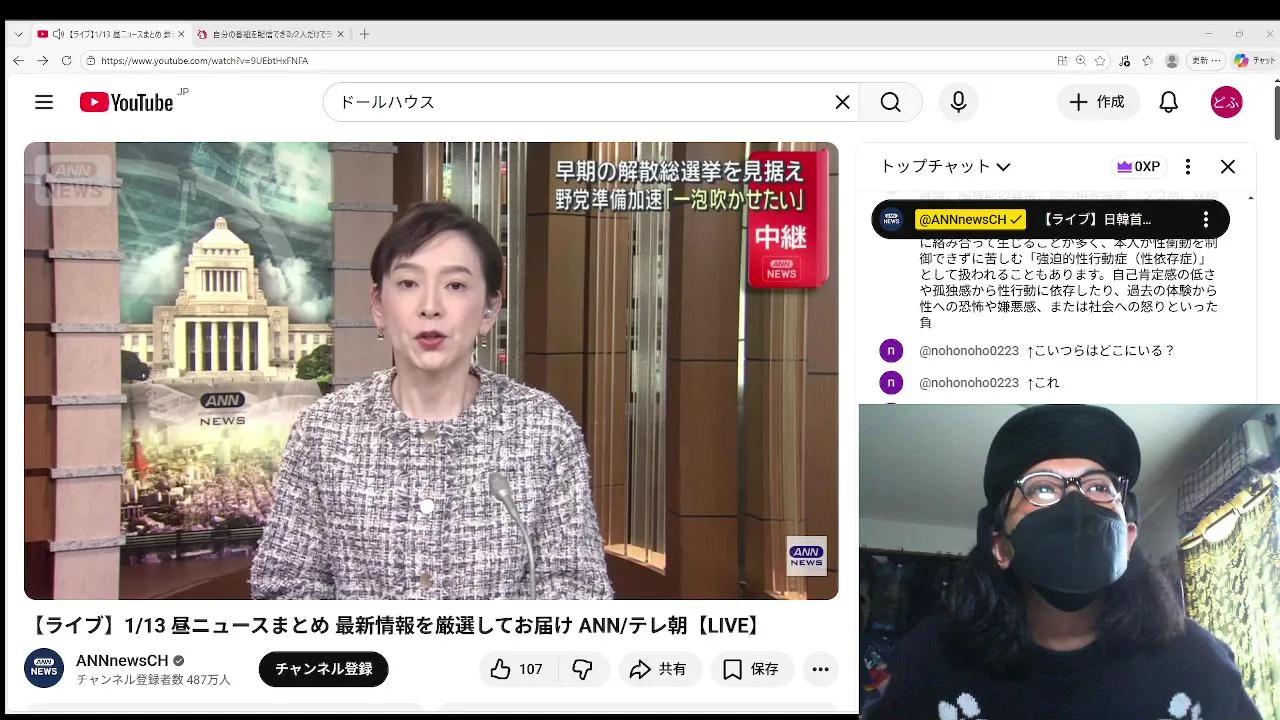This screenshot has height=720, width=1280.
Task: Open the browser profile silhouette icon
Action: pos(1172,61)
